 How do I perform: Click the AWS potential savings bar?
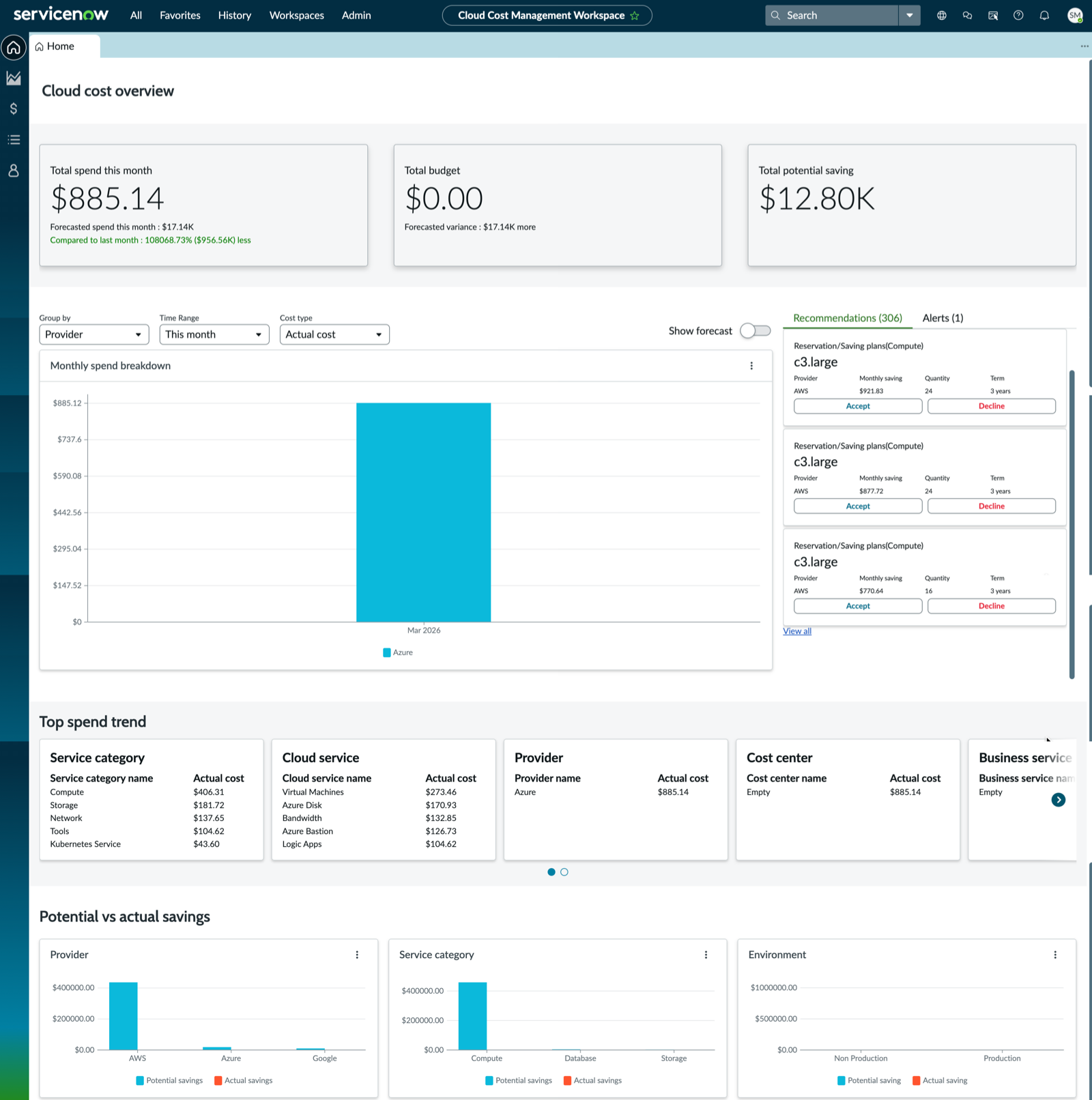click(124, 1015)
